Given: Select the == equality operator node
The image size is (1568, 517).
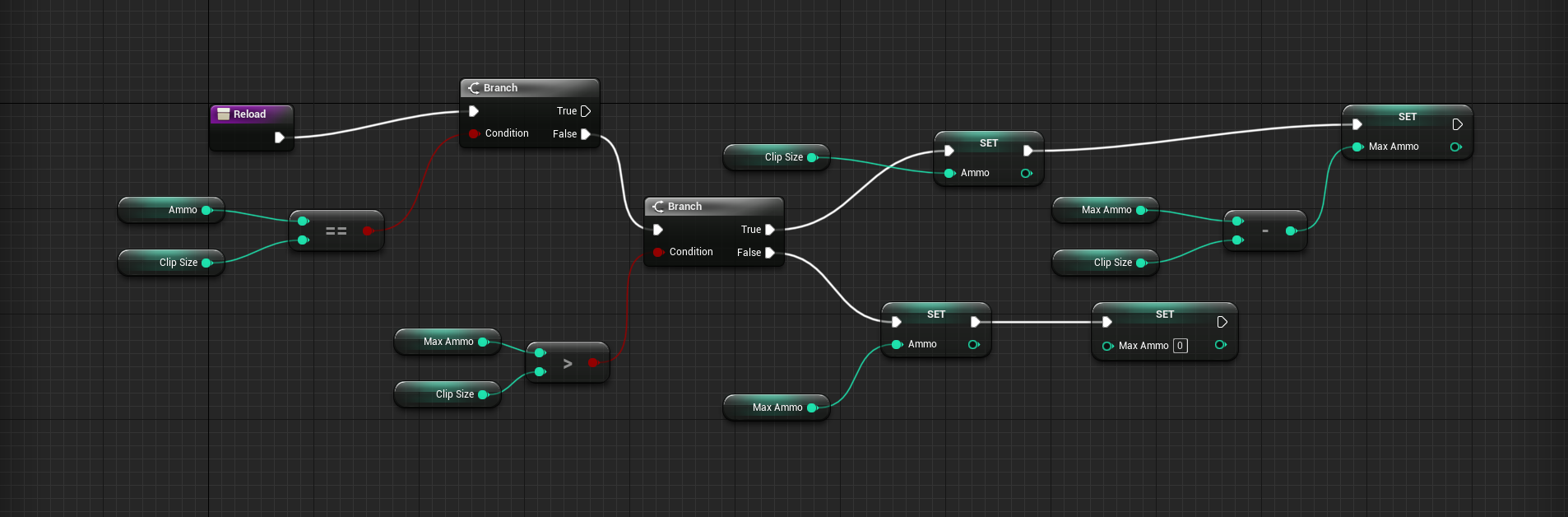Looking at the screenshot, I should [336, 231].
